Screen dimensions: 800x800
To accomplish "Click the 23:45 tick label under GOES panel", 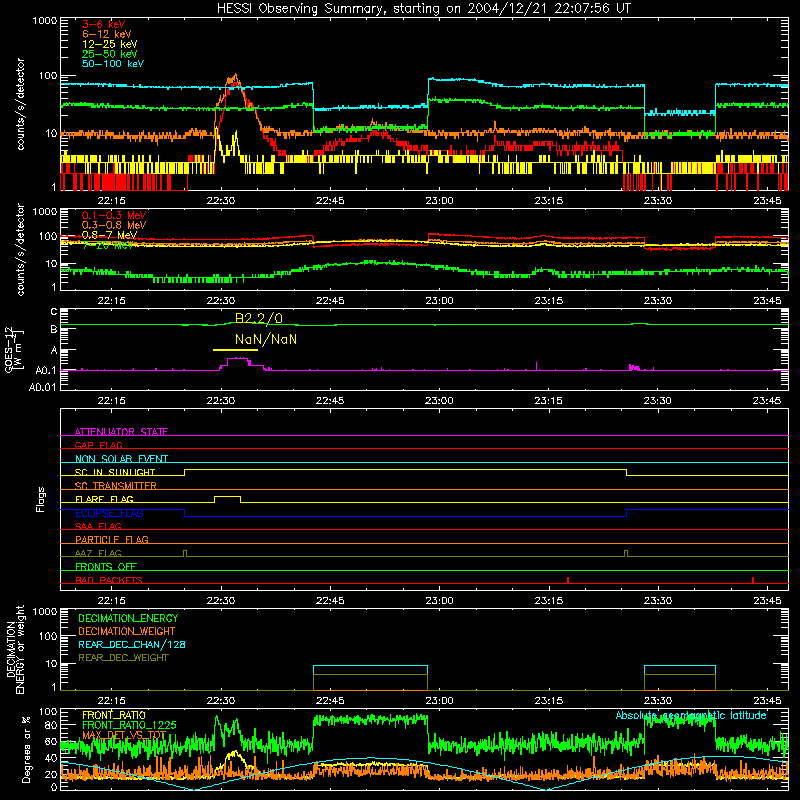I will (x=767, y=401).
